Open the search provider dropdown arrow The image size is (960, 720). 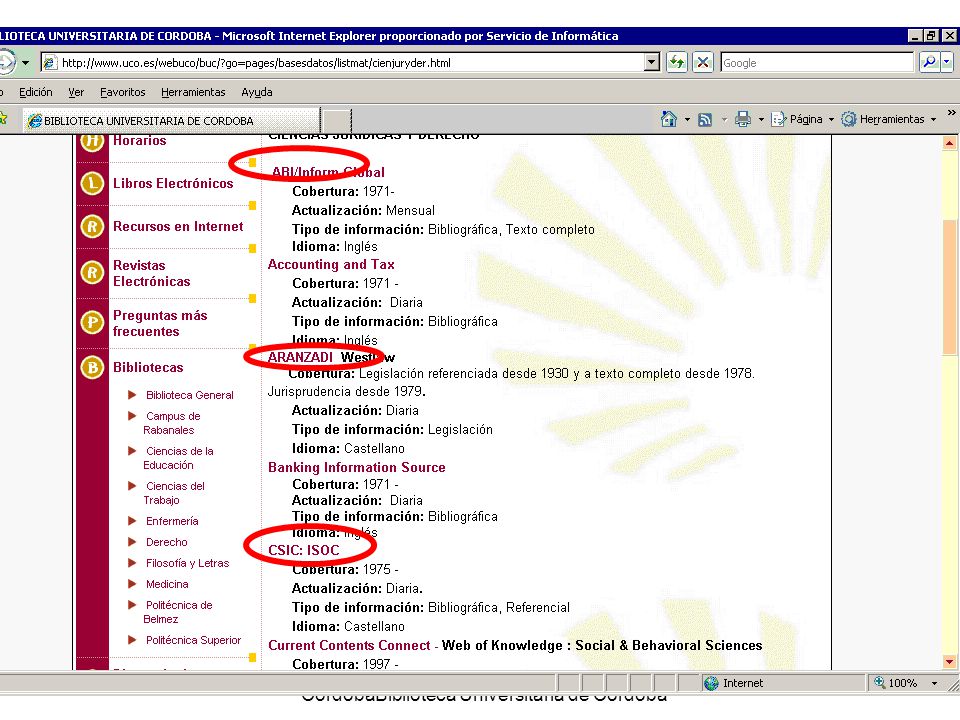(947, 62)
